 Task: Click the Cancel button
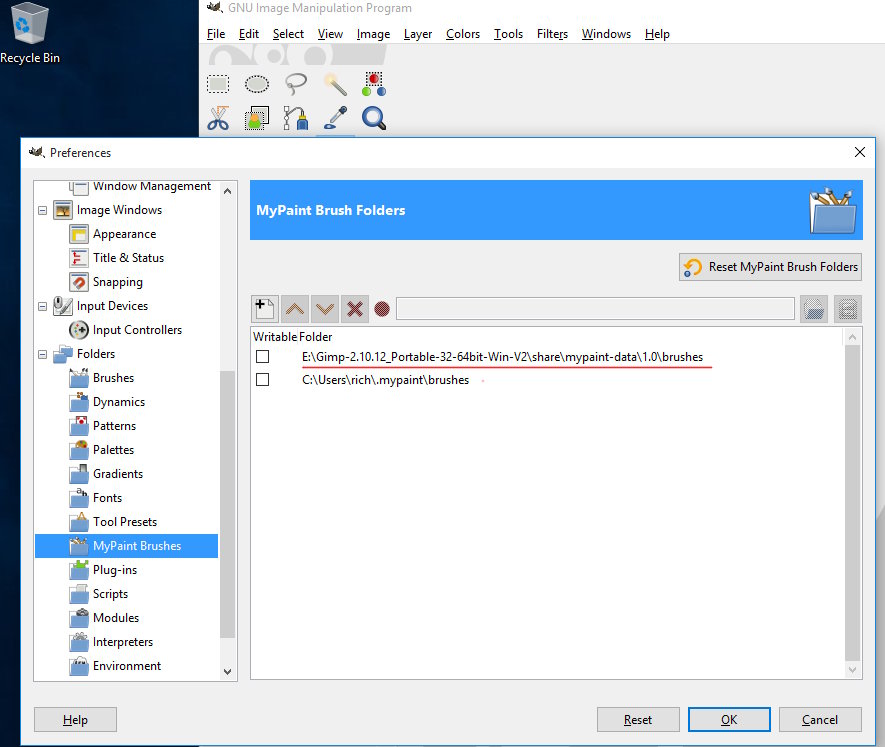click(820, 719)
